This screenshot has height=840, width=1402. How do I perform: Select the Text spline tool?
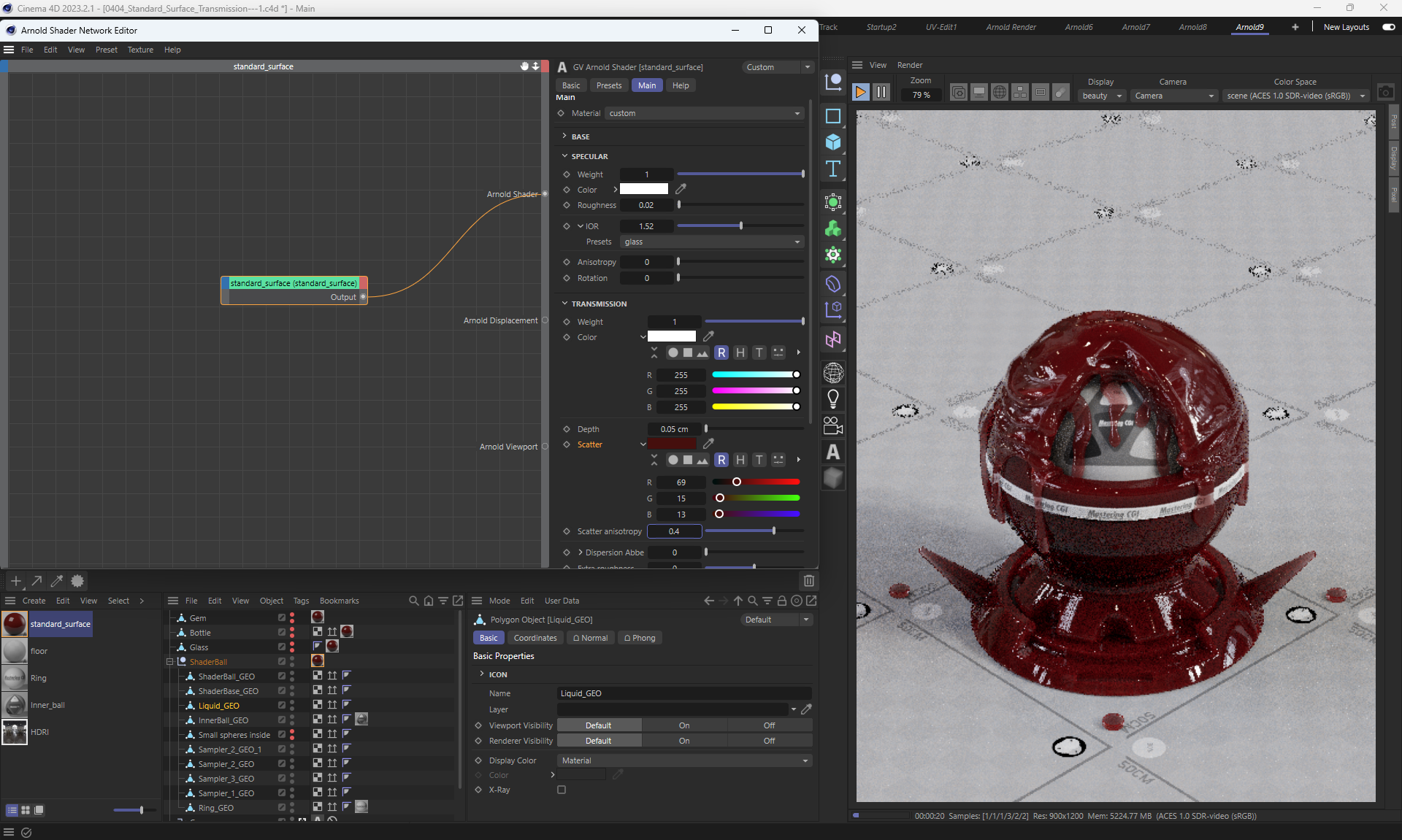(833, 169)
